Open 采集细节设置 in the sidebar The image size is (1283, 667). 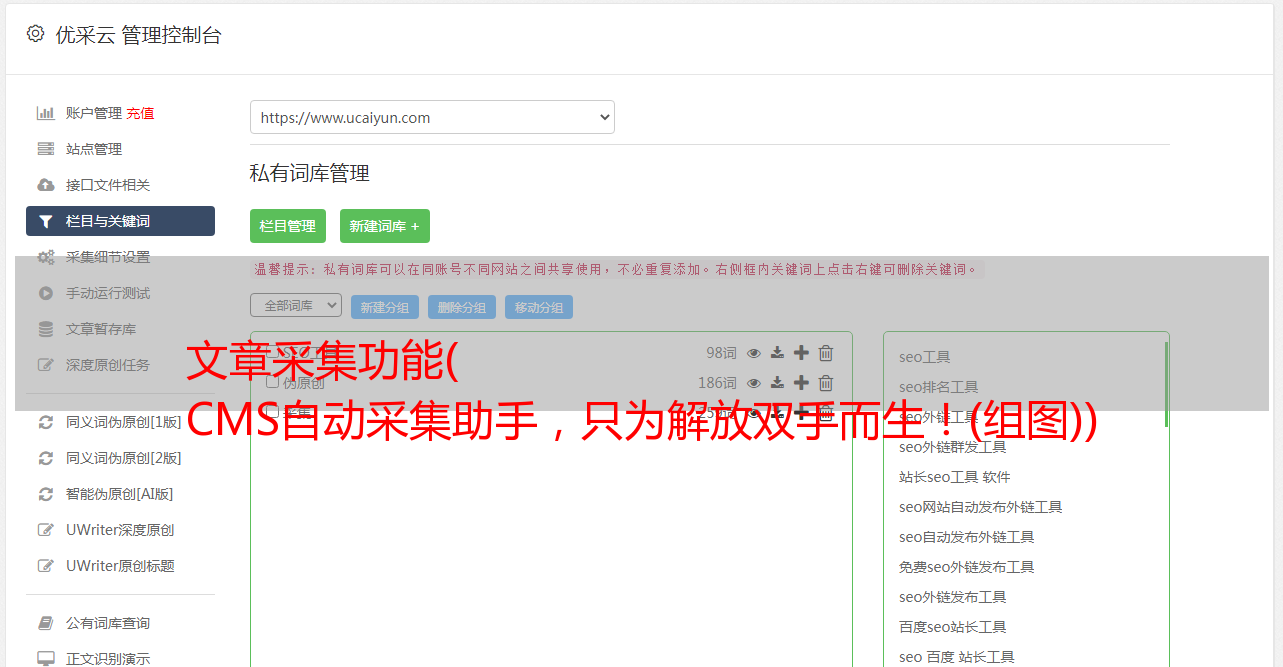[108, 257]
